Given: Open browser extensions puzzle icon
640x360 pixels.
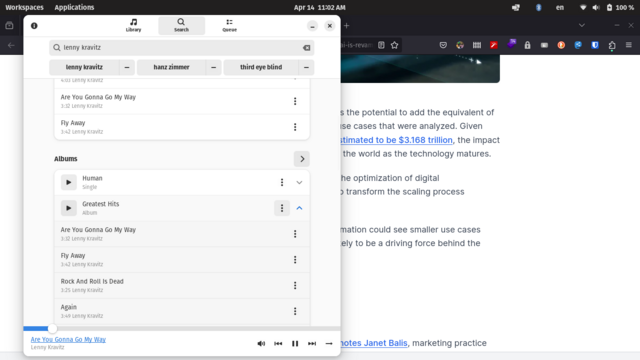Looking at the screenshot, I should click(x=612, y=45).
